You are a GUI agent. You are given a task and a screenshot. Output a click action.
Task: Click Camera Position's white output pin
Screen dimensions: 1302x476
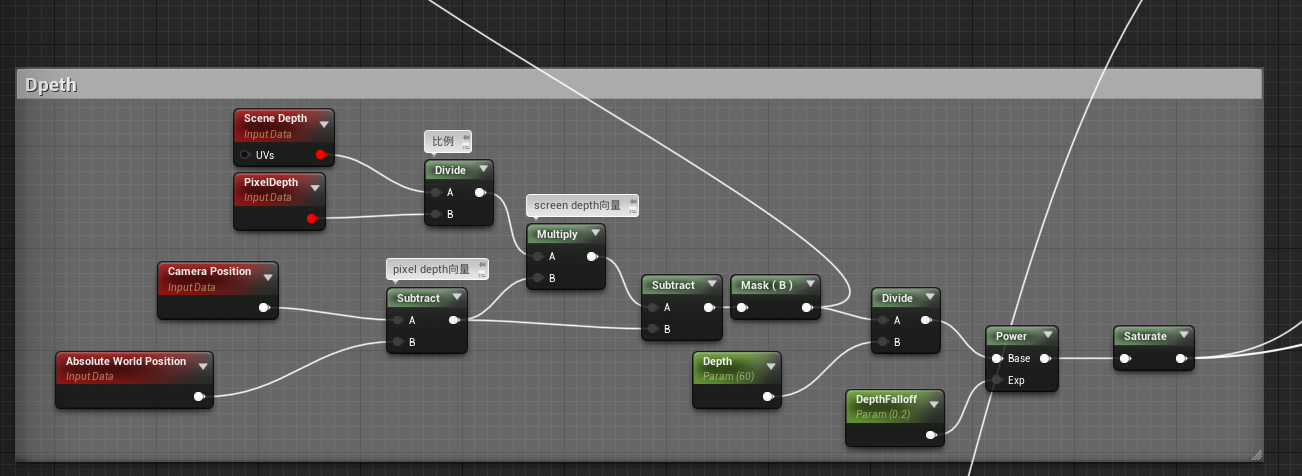pos(265,308)
